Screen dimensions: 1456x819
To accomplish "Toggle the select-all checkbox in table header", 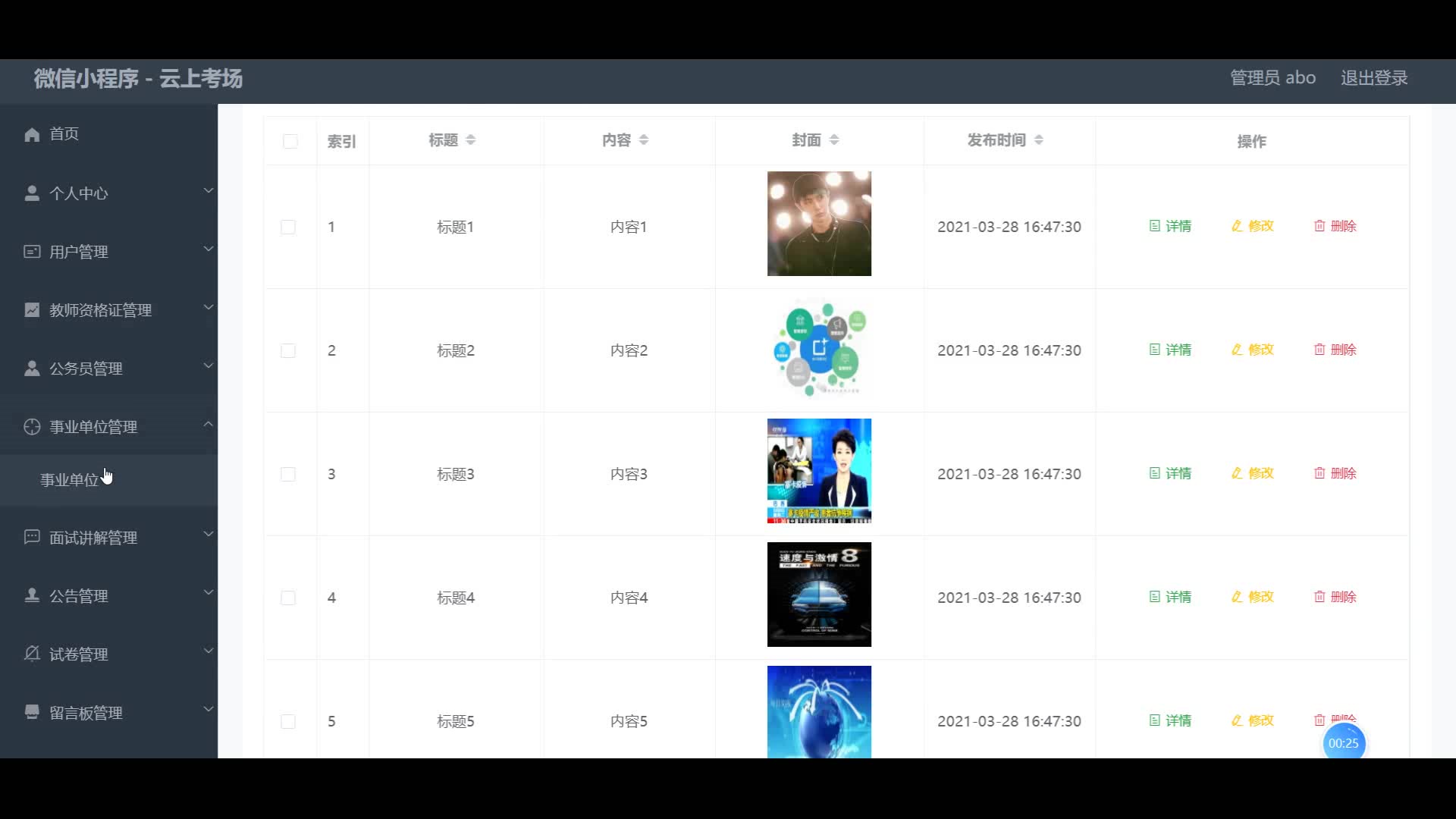I will [290, 142].
